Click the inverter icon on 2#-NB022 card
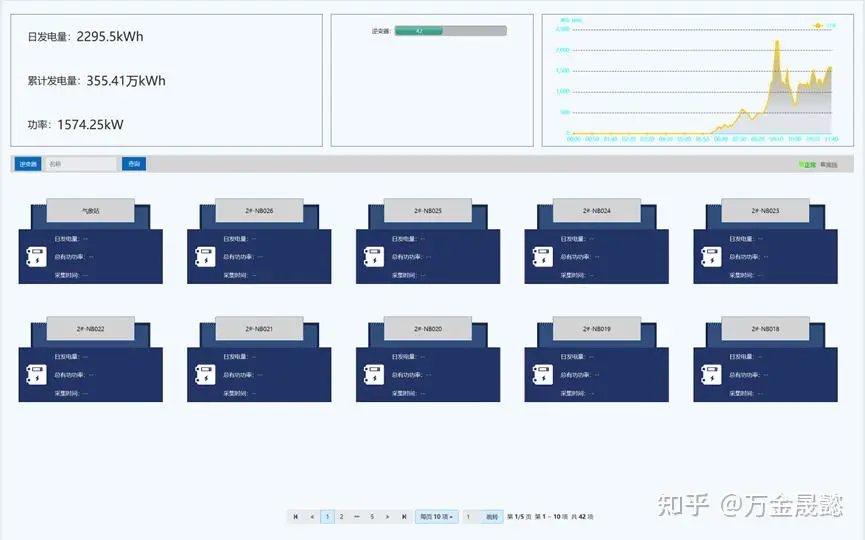The width and height of the screenshot is (865, 540). (x=35, y=375)
